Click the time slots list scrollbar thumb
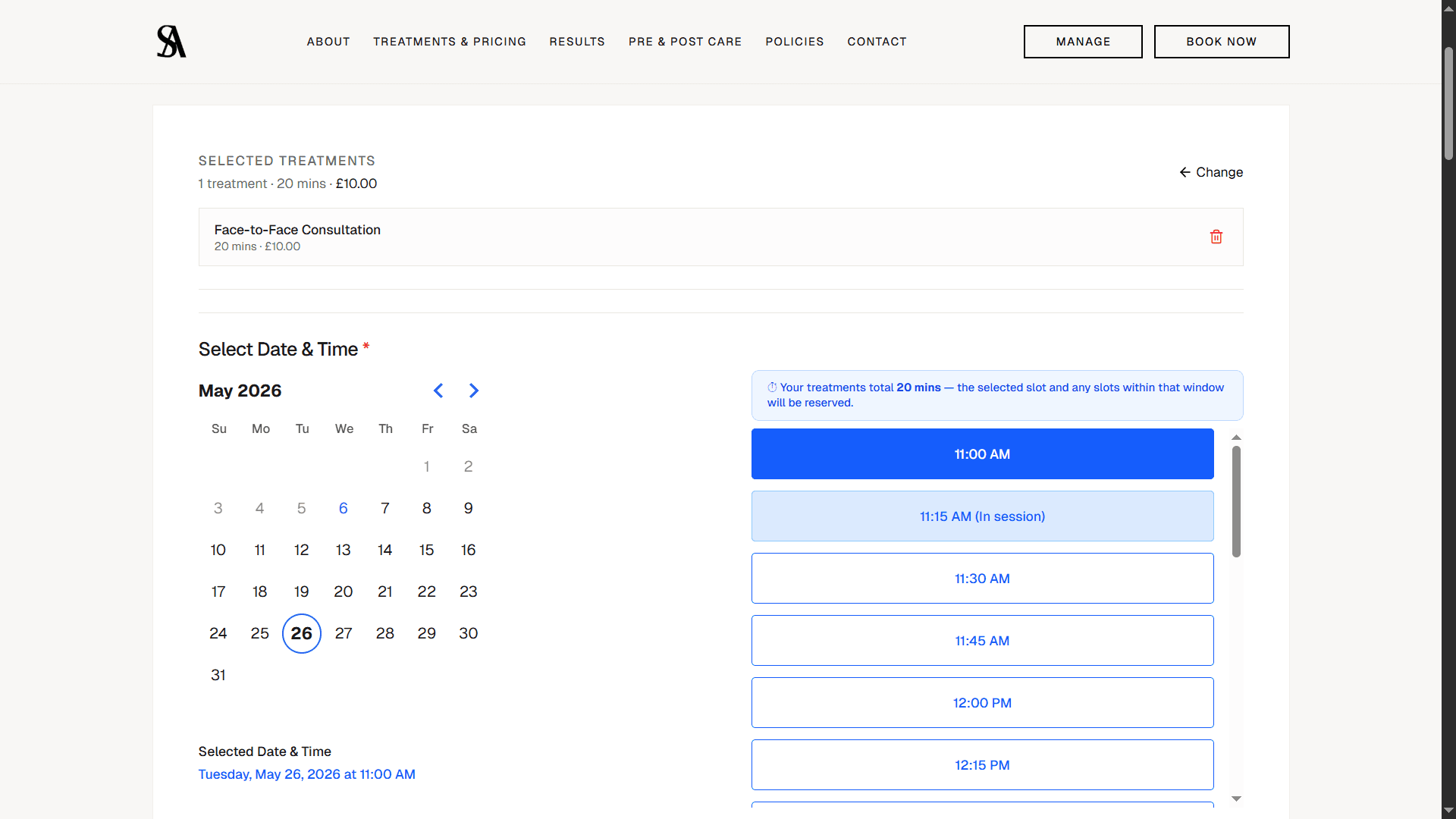Viewport: 1456px width, 819px height. pos(1236,501)
